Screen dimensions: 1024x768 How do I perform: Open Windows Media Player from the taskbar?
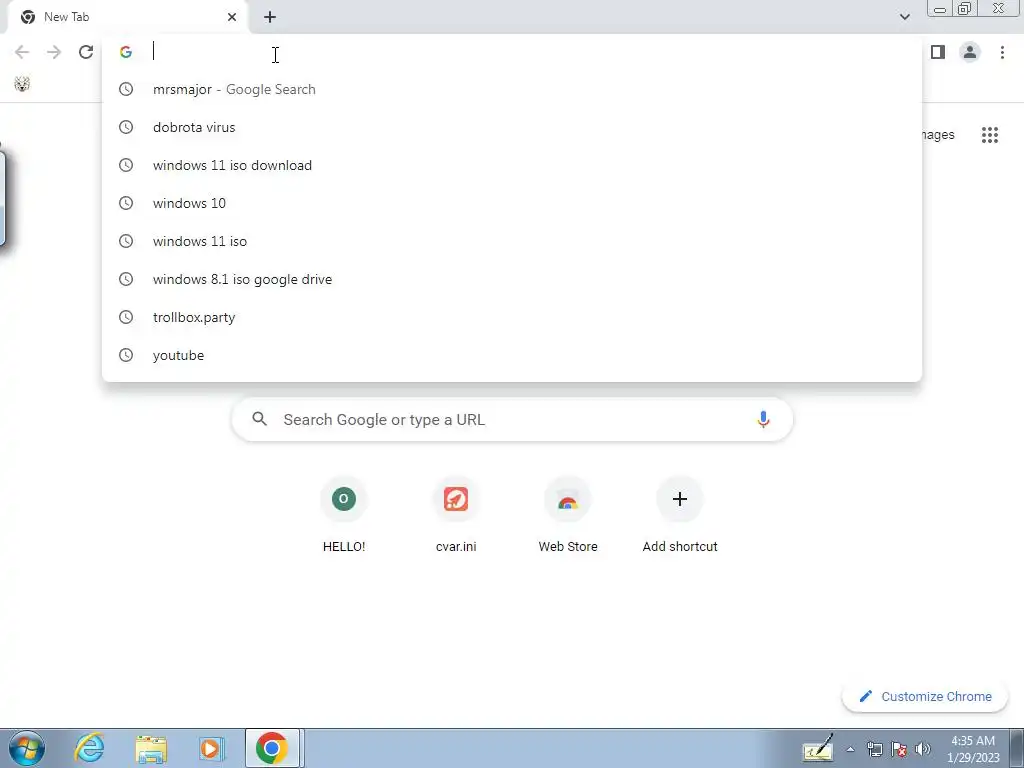pos(212,748)
